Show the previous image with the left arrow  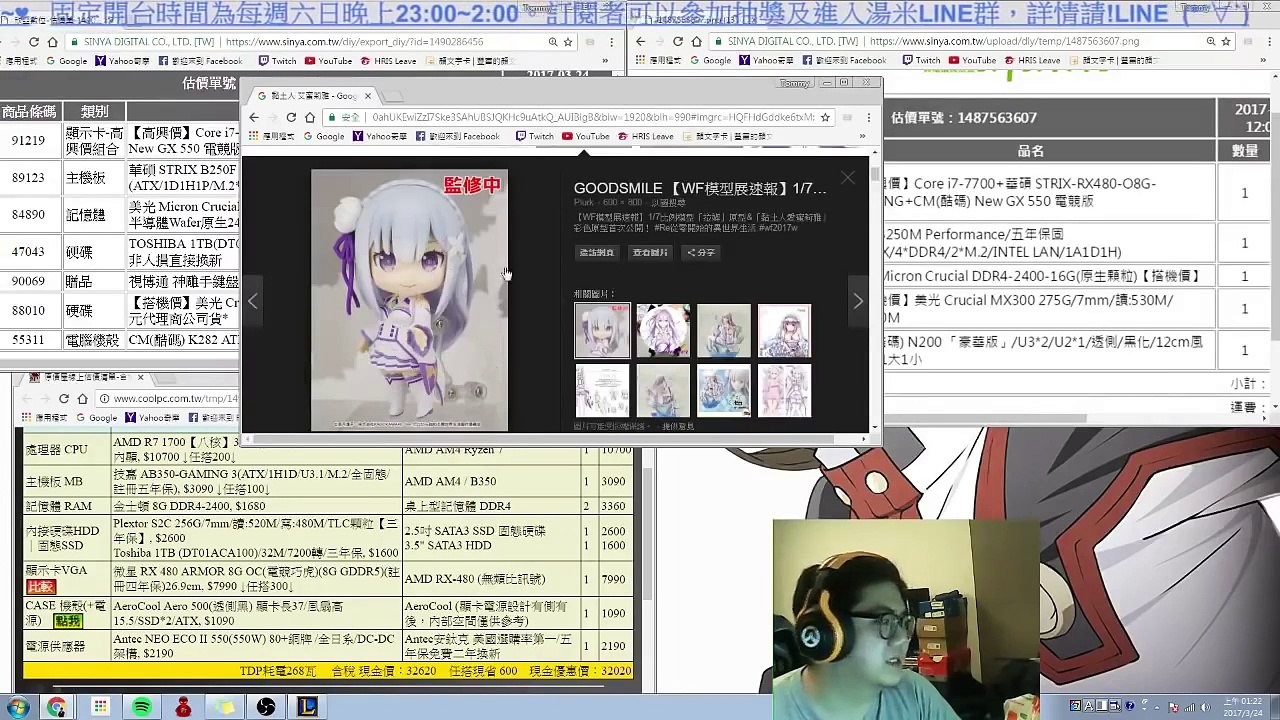point(253,300)
